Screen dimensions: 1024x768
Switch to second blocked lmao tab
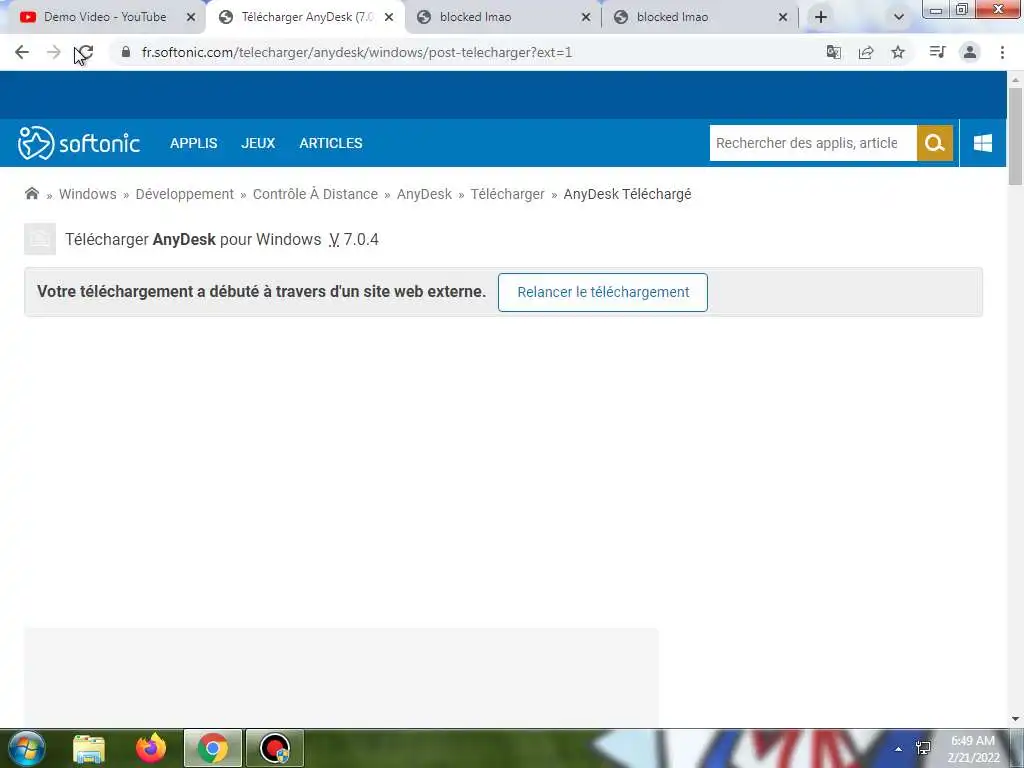(x=700, y=17)
